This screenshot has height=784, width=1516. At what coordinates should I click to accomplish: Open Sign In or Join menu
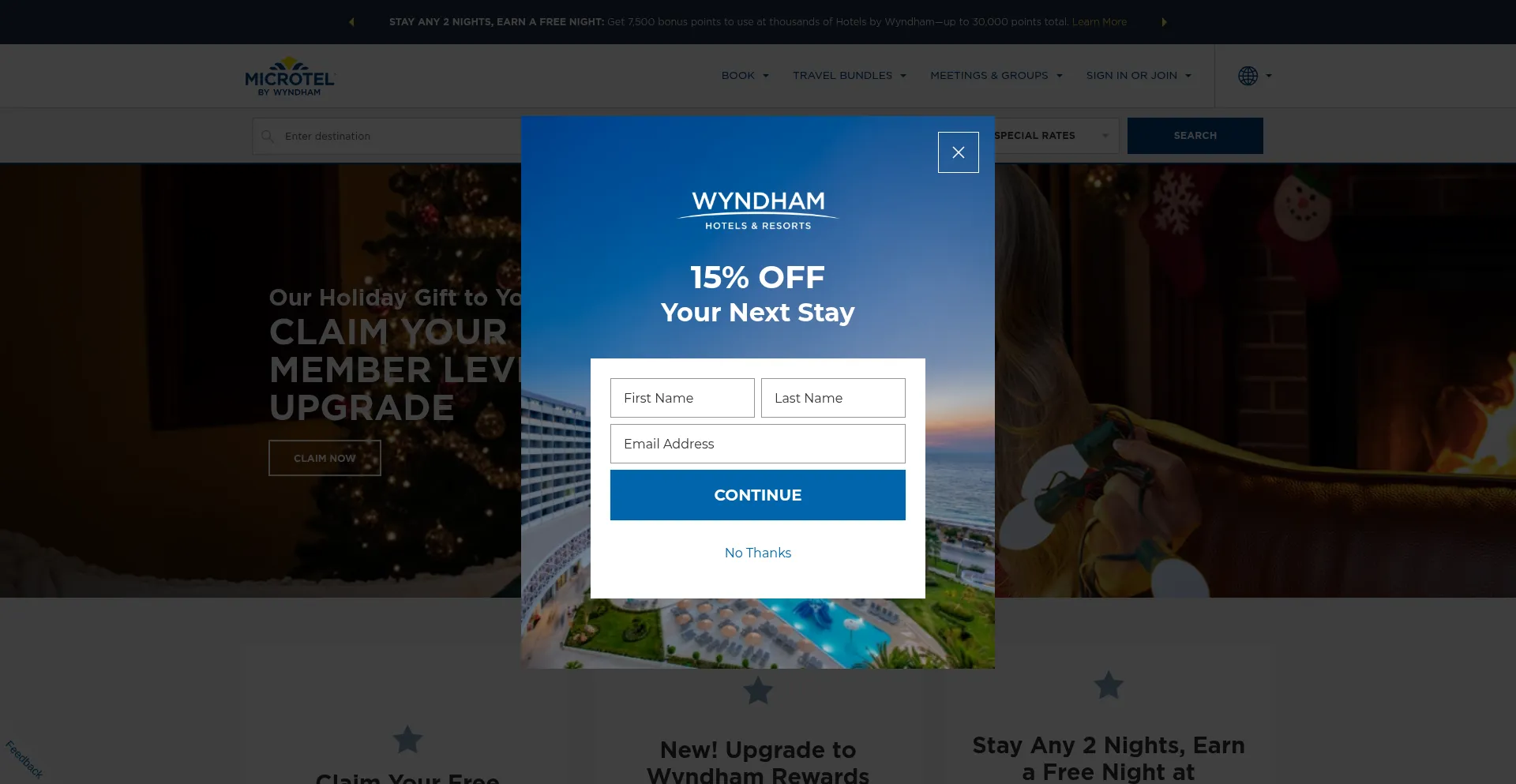[1139, 76]
